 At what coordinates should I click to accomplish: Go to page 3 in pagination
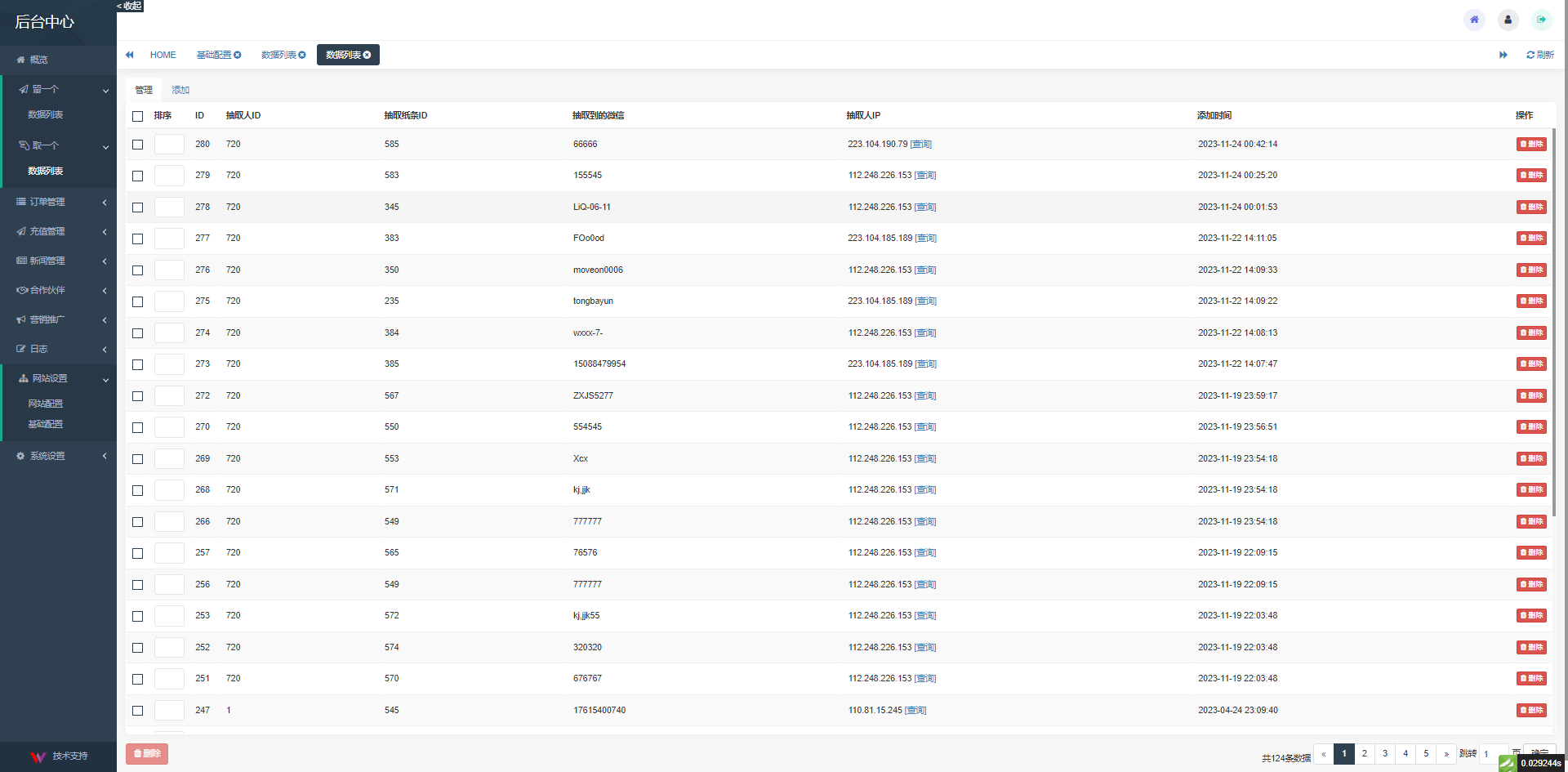coord(1385,754)
